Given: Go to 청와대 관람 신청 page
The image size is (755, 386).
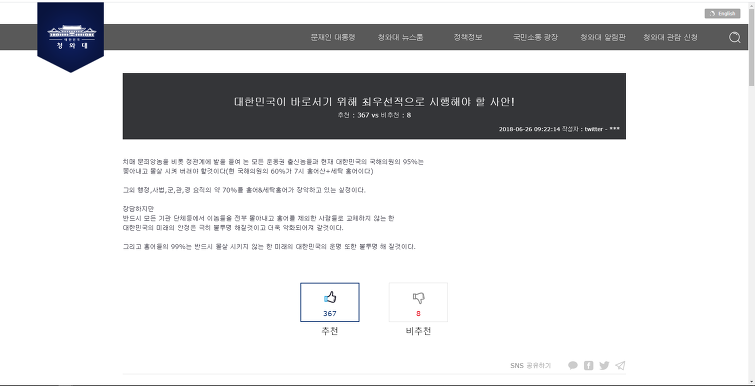Looking at the screenshot, I should pyautogui.click(x=670, y=37).
